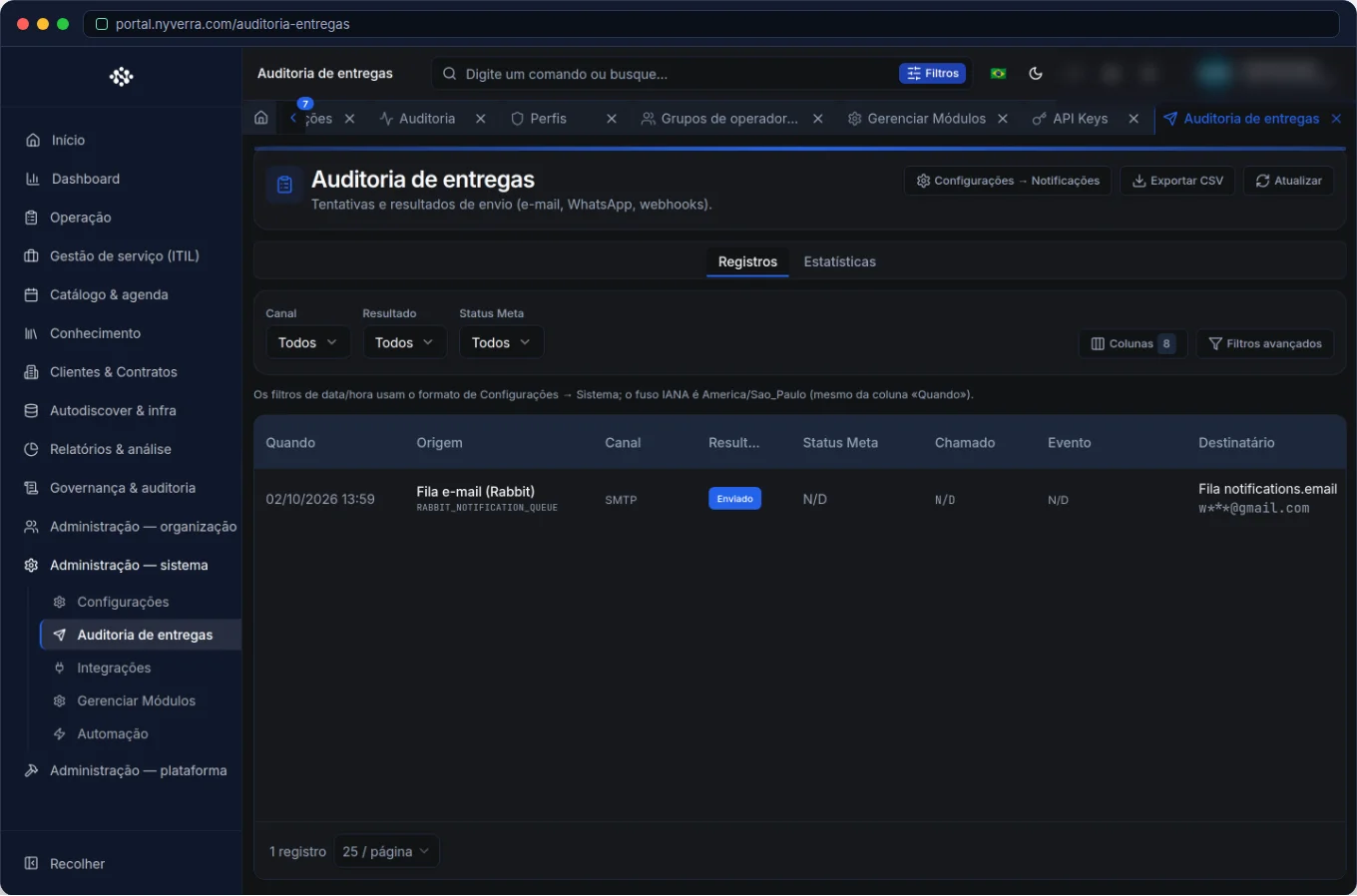1357x896 pixels.
Task: Click the Atualizar refresh button
Action: pyautogui.click(x=1288, y=181)
